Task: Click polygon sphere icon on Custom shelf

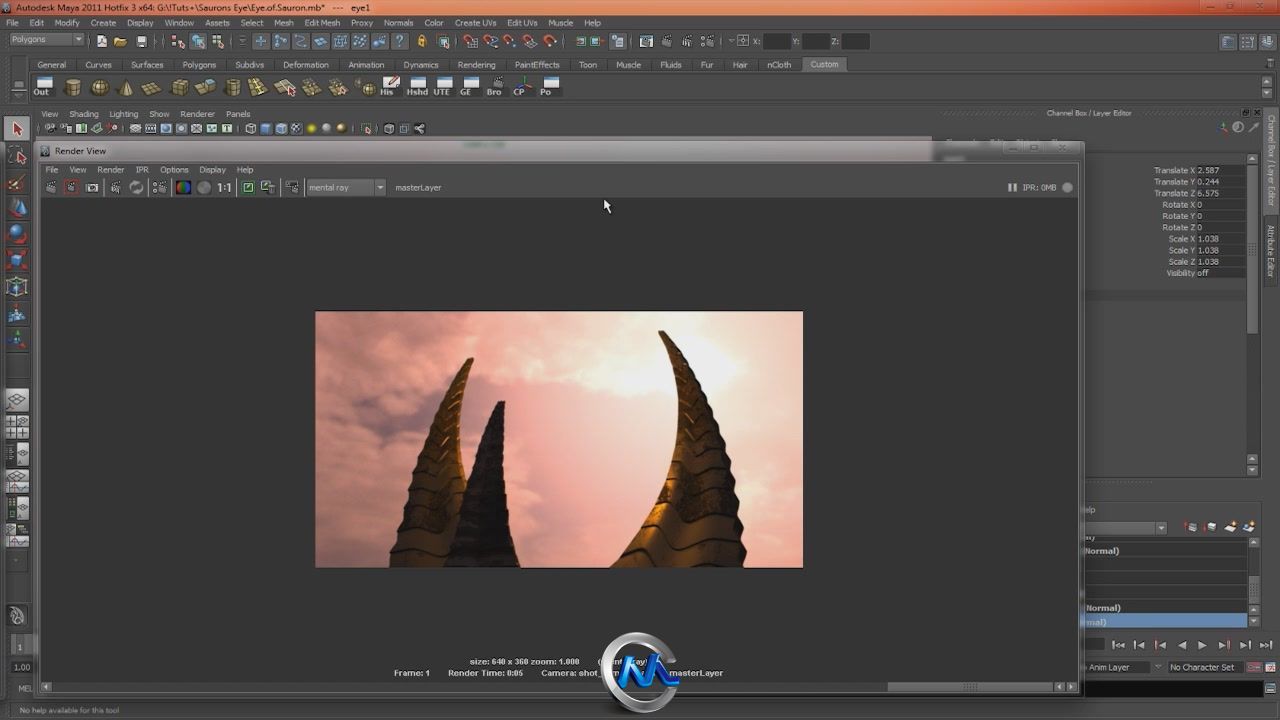Action: point(100,87)
